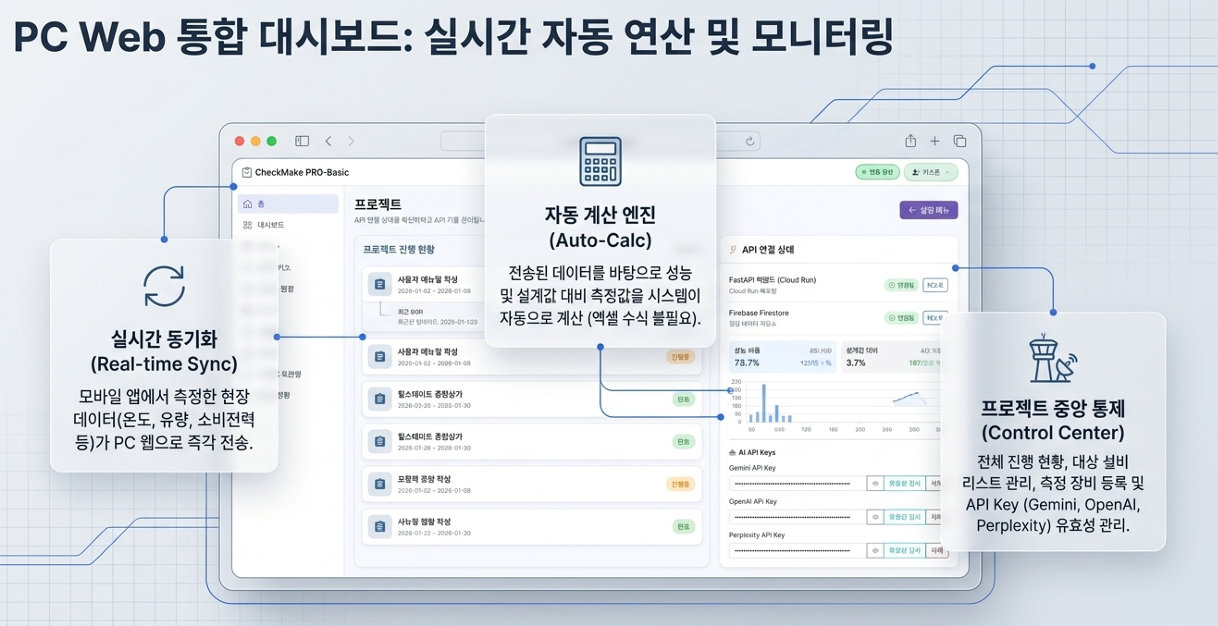
Task: Click the 프로젝트 page heading
Action: point(378,204)
